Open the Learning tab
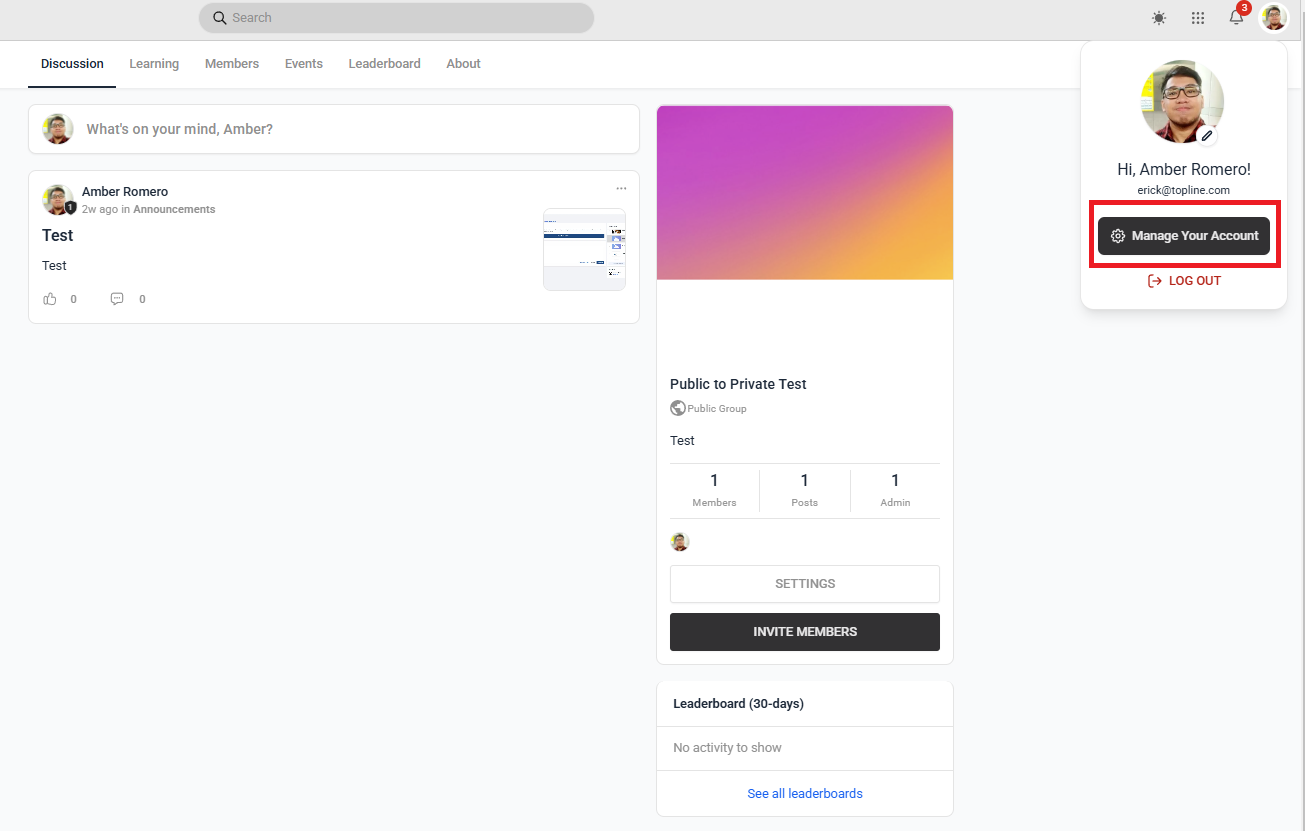Viewport: 1305px width, 831px height. click(154, 64)
